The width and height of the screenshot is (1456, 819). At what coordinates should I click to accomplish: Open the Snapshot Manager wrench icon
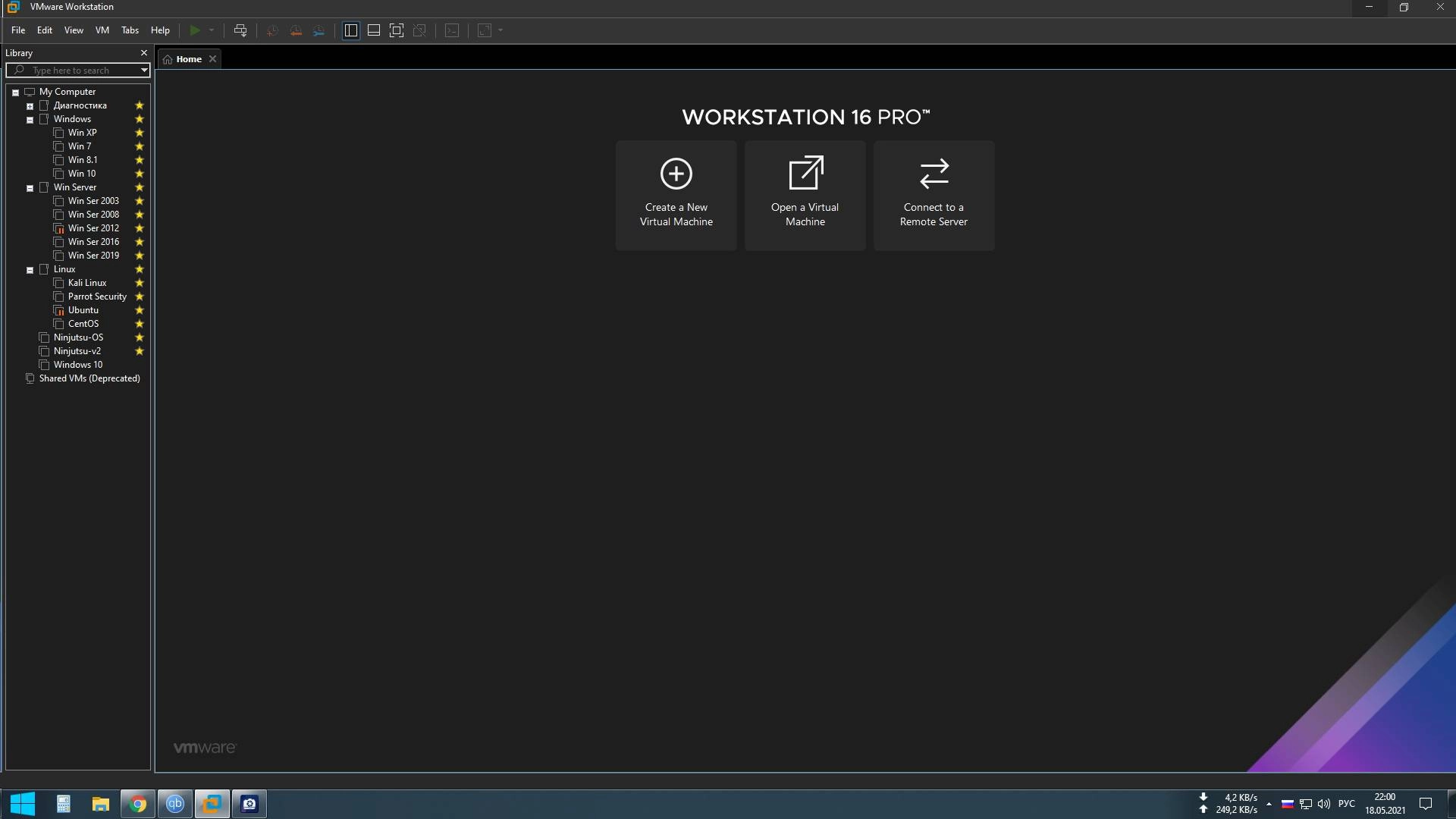tap(319, 30)
